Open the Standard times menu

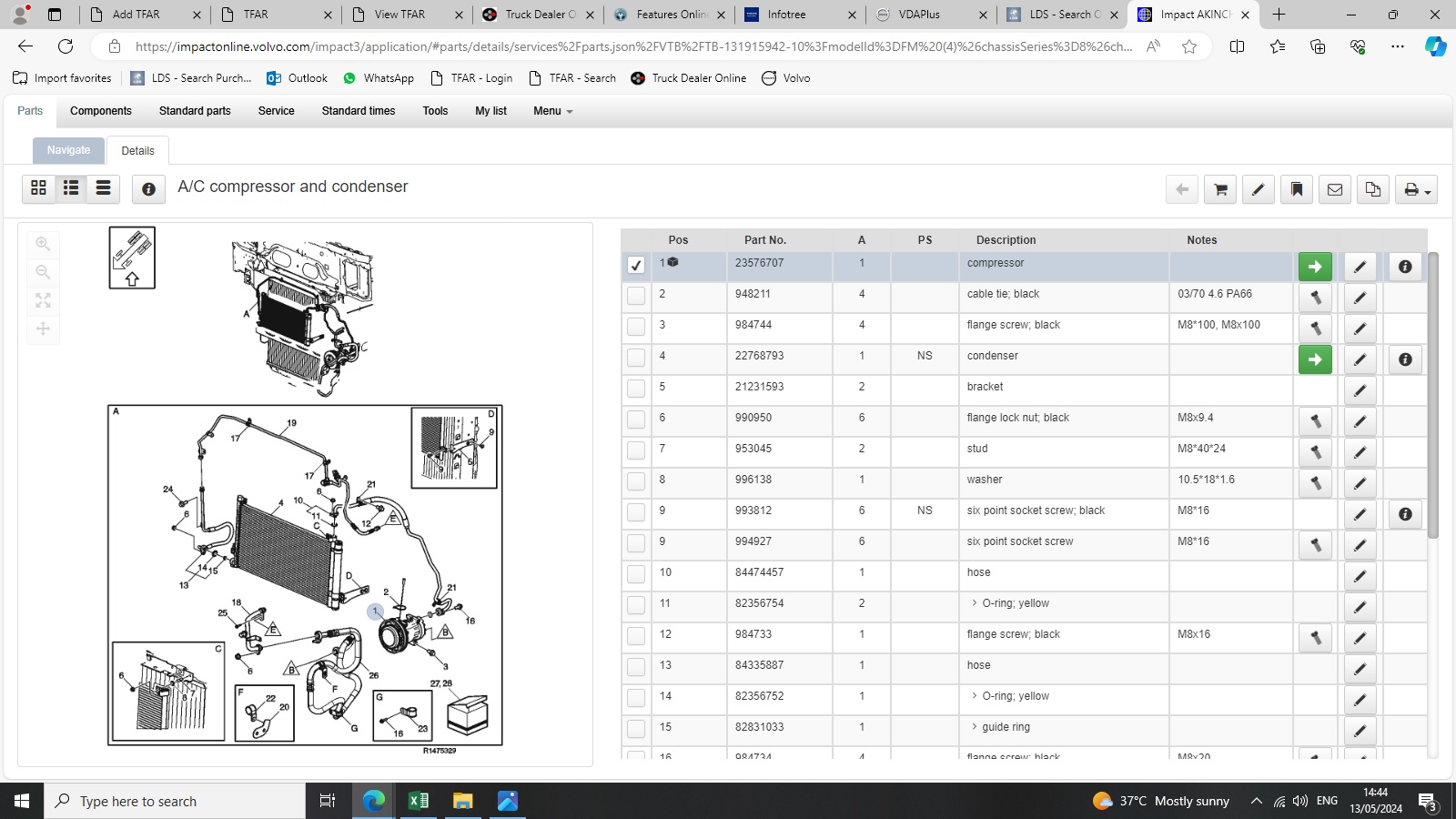tap(358, 111)
